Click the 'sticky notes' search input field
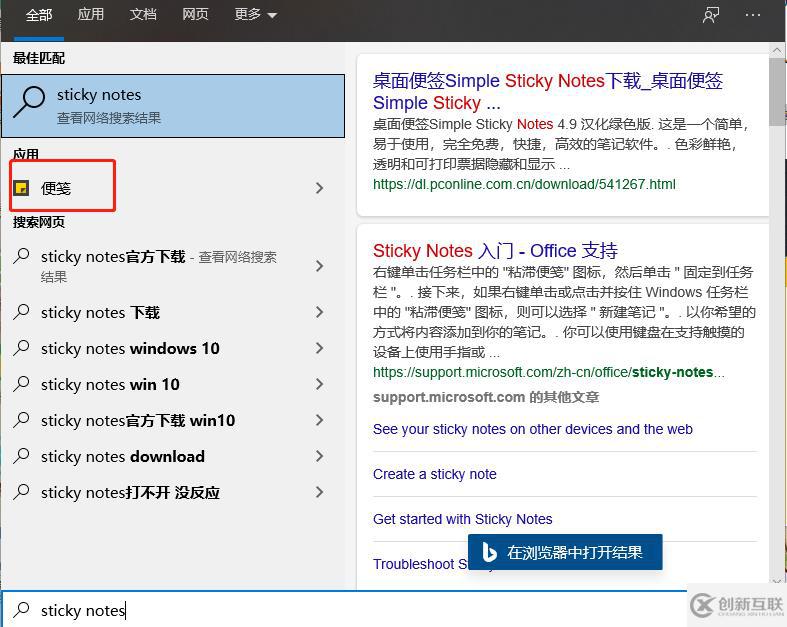 tap(344, 610)
